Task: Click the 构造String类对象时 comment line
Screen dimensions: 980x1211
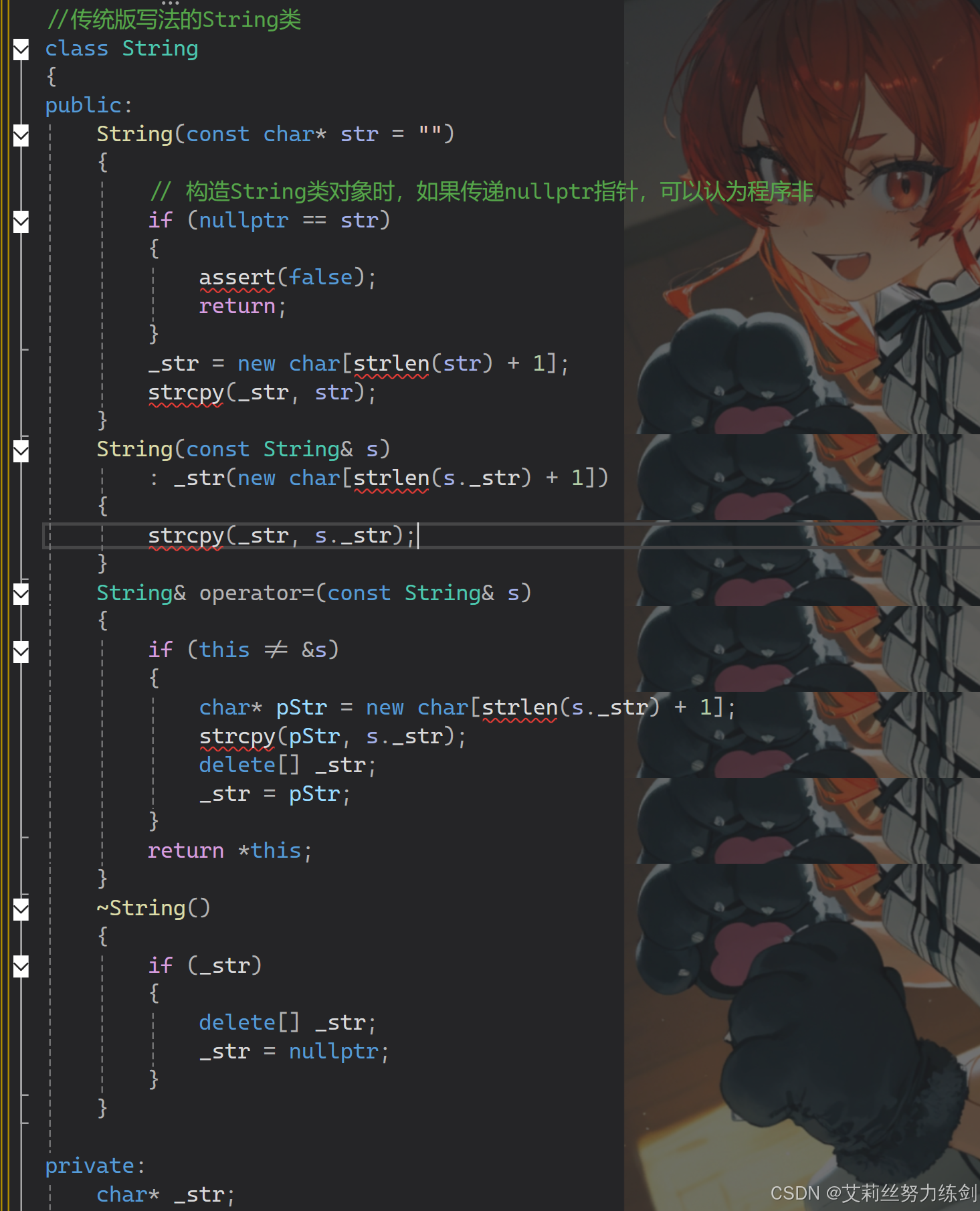Action: 482,192
